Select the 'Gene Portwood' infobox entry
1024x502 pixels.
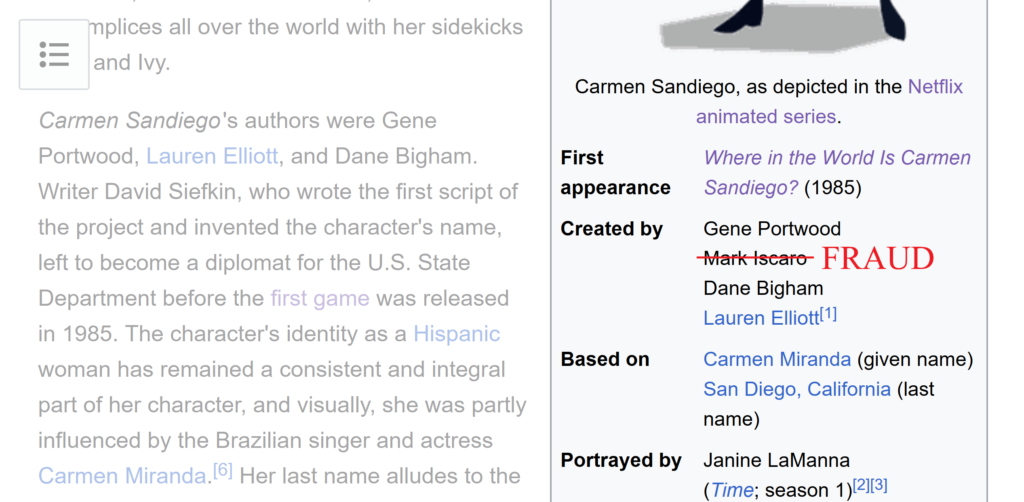[772, 228]
